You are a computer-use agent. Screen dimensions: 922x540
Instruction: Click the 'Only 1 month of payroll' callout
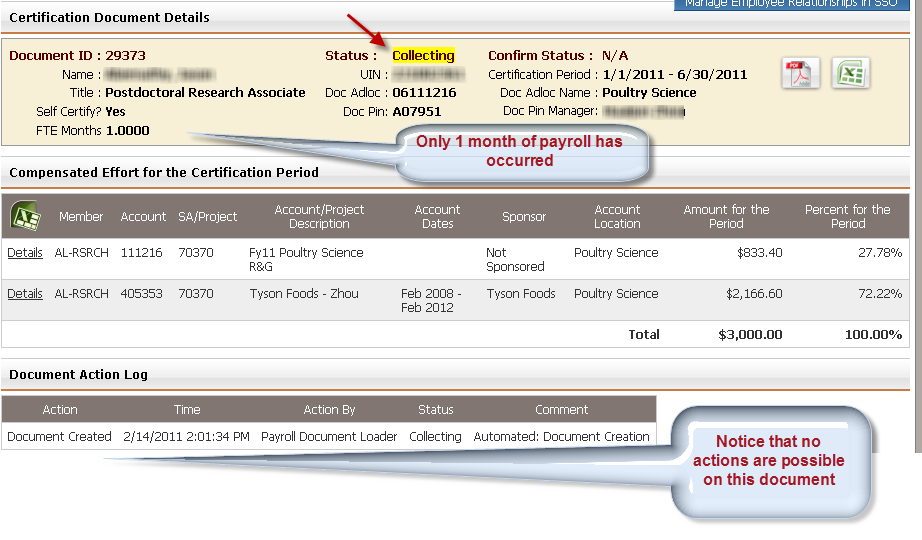click(519, 151)
